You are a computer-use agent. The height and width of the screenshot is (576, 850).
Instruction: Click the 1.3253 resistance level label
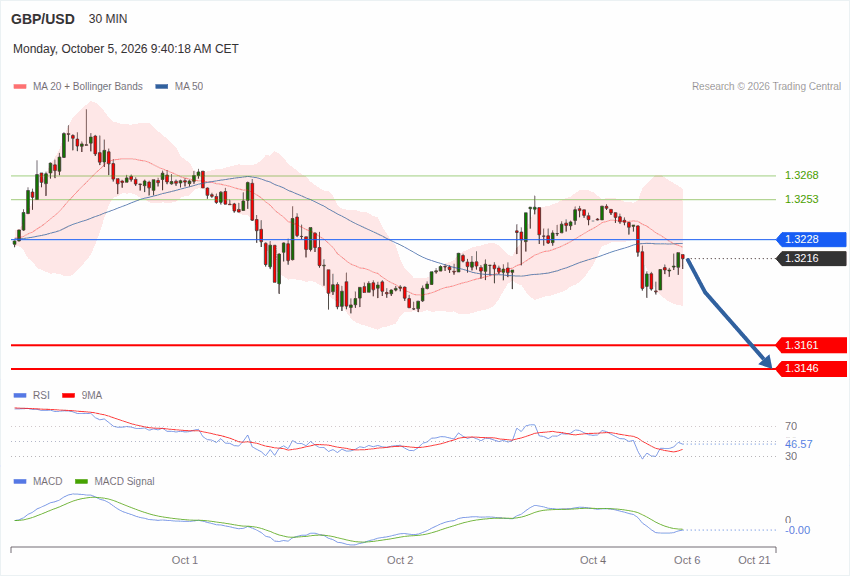point(802,199)
